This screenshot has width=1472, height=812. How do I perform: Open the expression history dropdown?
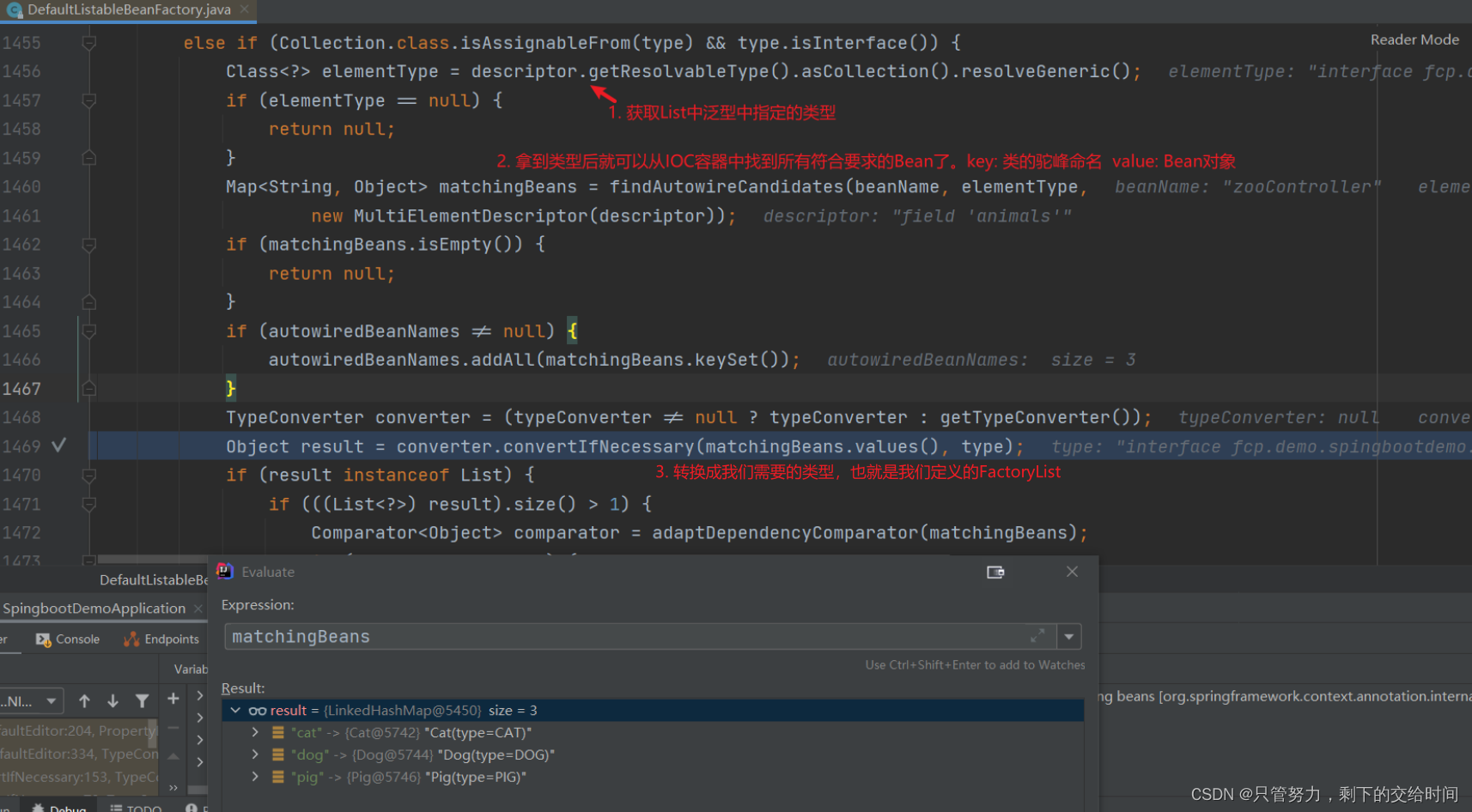(1069, 636)
